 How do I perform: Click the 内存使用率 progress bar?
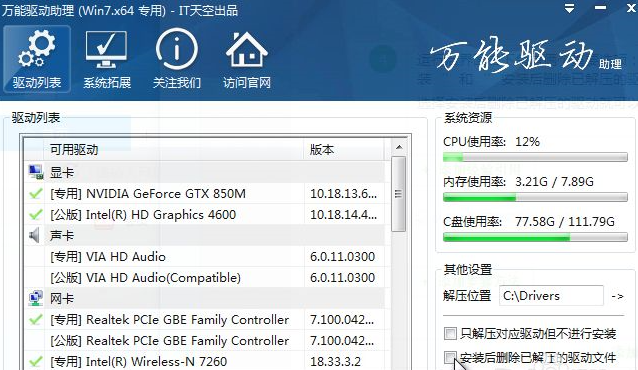pyautogui.click(x=535, y=197)
